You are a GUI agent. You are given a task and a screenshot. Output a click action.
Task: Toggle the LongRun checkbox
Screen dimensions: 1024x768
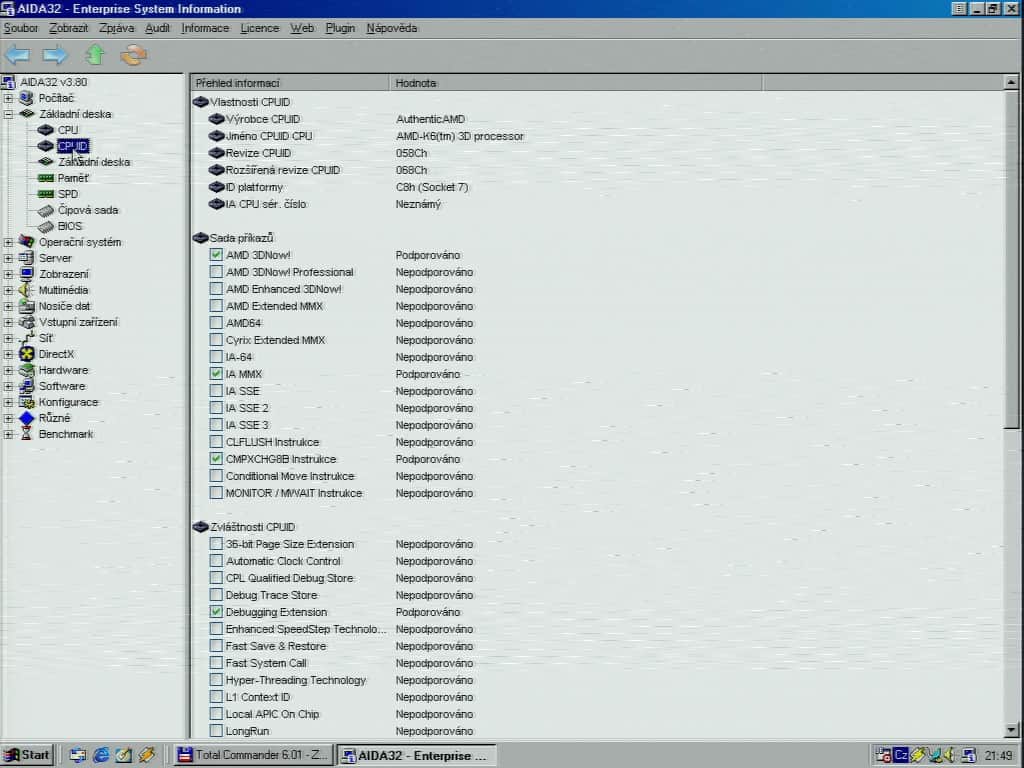tap(216, 731)
